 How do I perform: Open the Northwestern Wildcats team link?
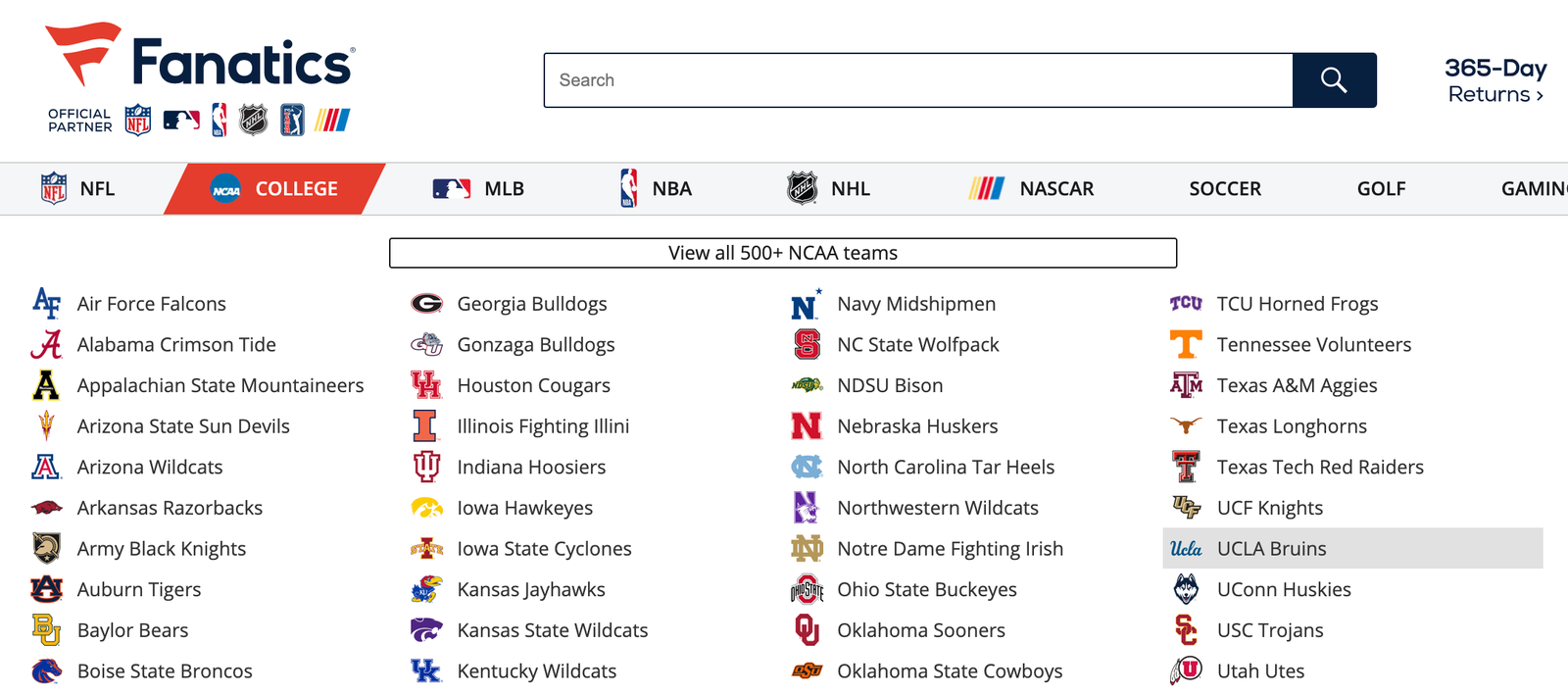[938, 508]
